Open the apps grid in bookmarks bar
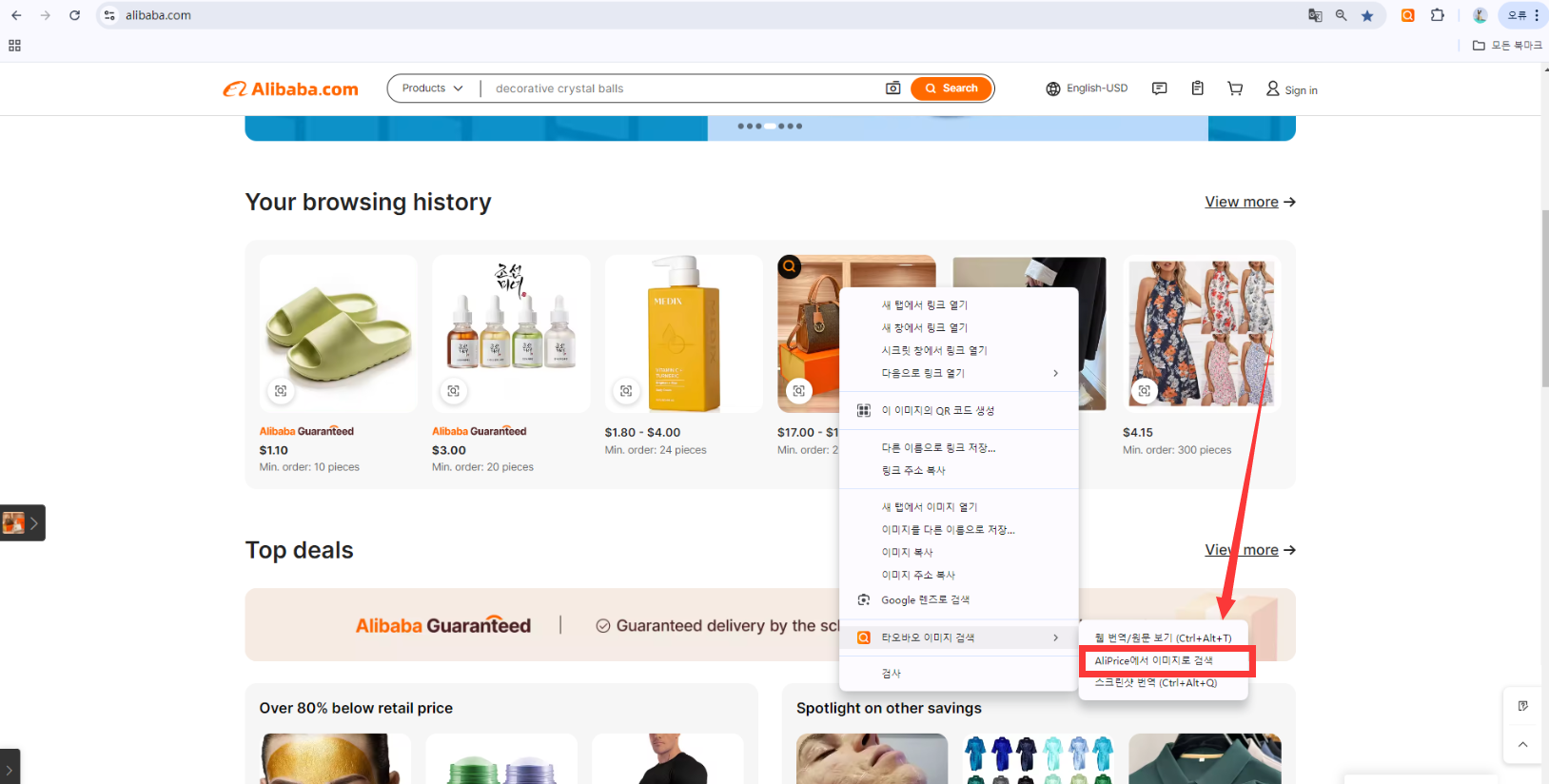 tap(14, 46)
